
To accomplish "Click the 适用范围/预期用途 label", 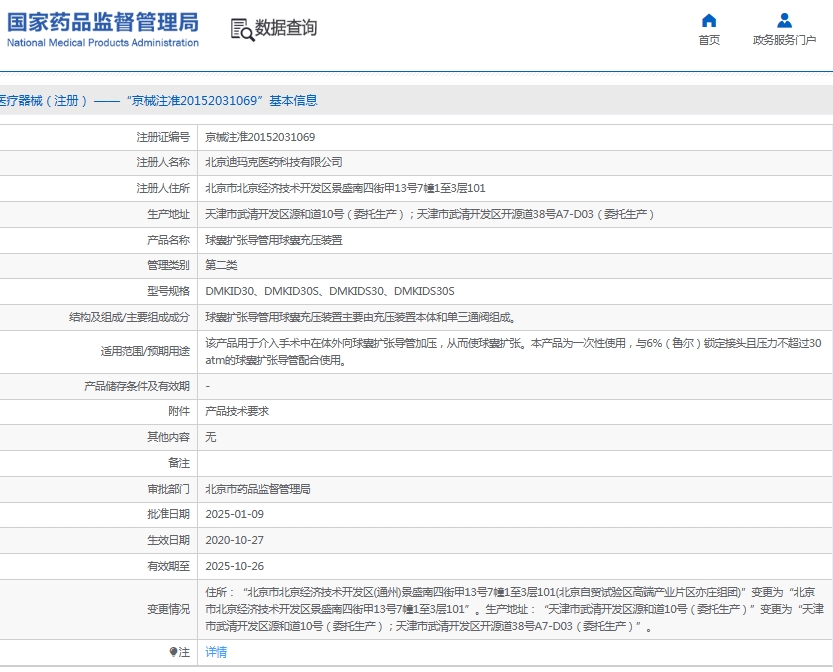I will [x=145, y=352].
